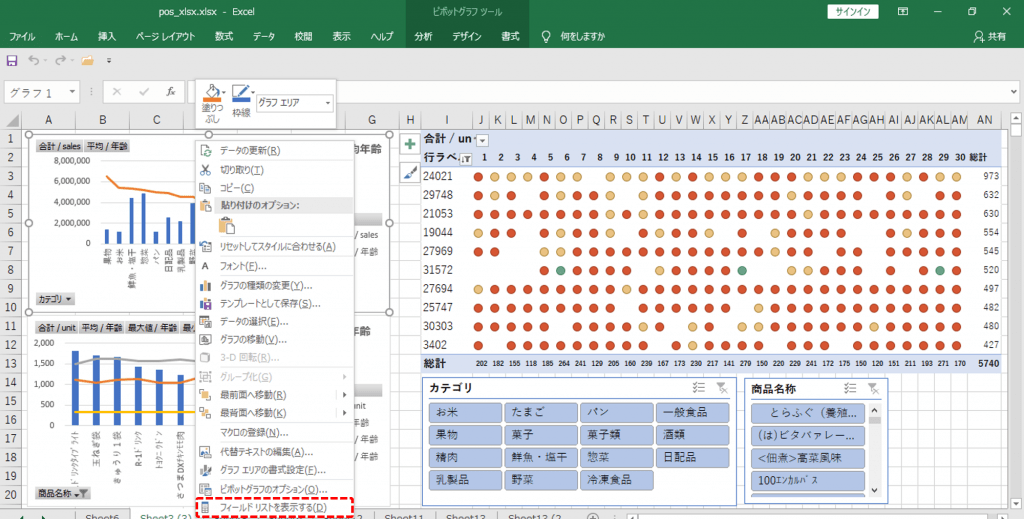The height and width of the screenshot is (519, 1024).
Task: Choose データの選択 menu entry
Action: 274,322
